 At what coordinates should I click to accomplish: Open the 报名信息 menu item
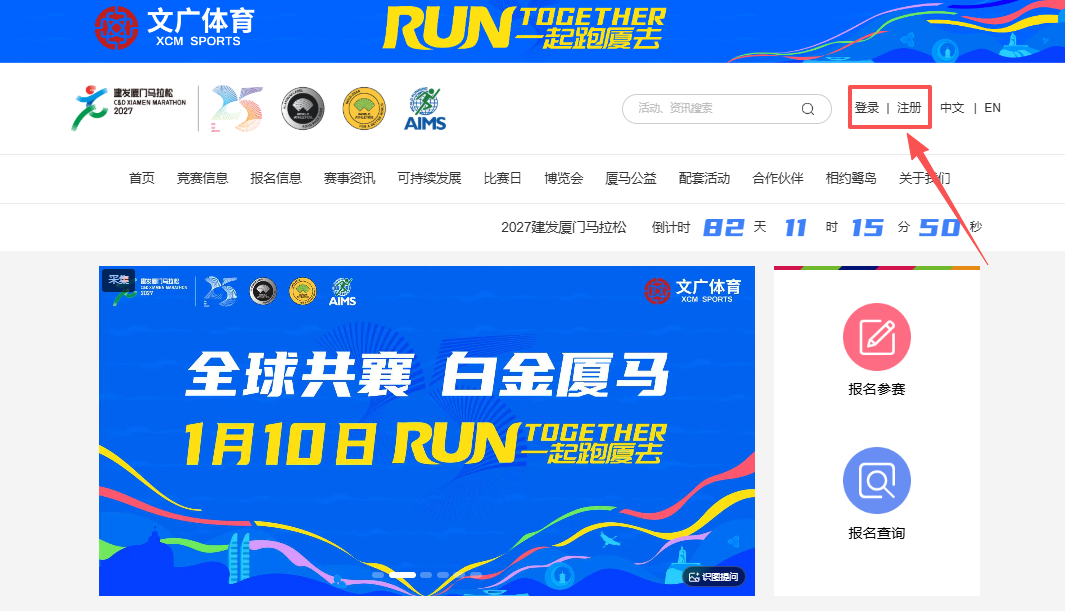[276, 178]
